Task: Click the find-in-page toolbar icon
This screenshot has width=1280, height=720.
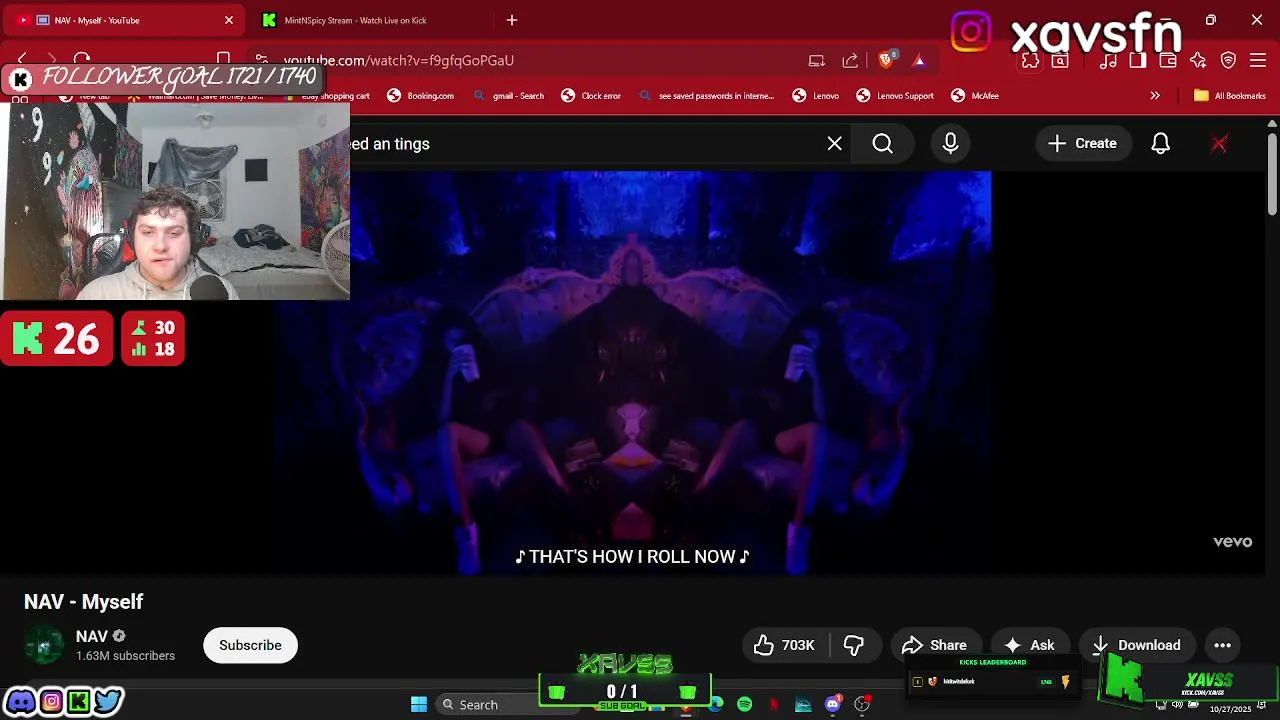Action: pyautogui.click(x=1060, y=60)
